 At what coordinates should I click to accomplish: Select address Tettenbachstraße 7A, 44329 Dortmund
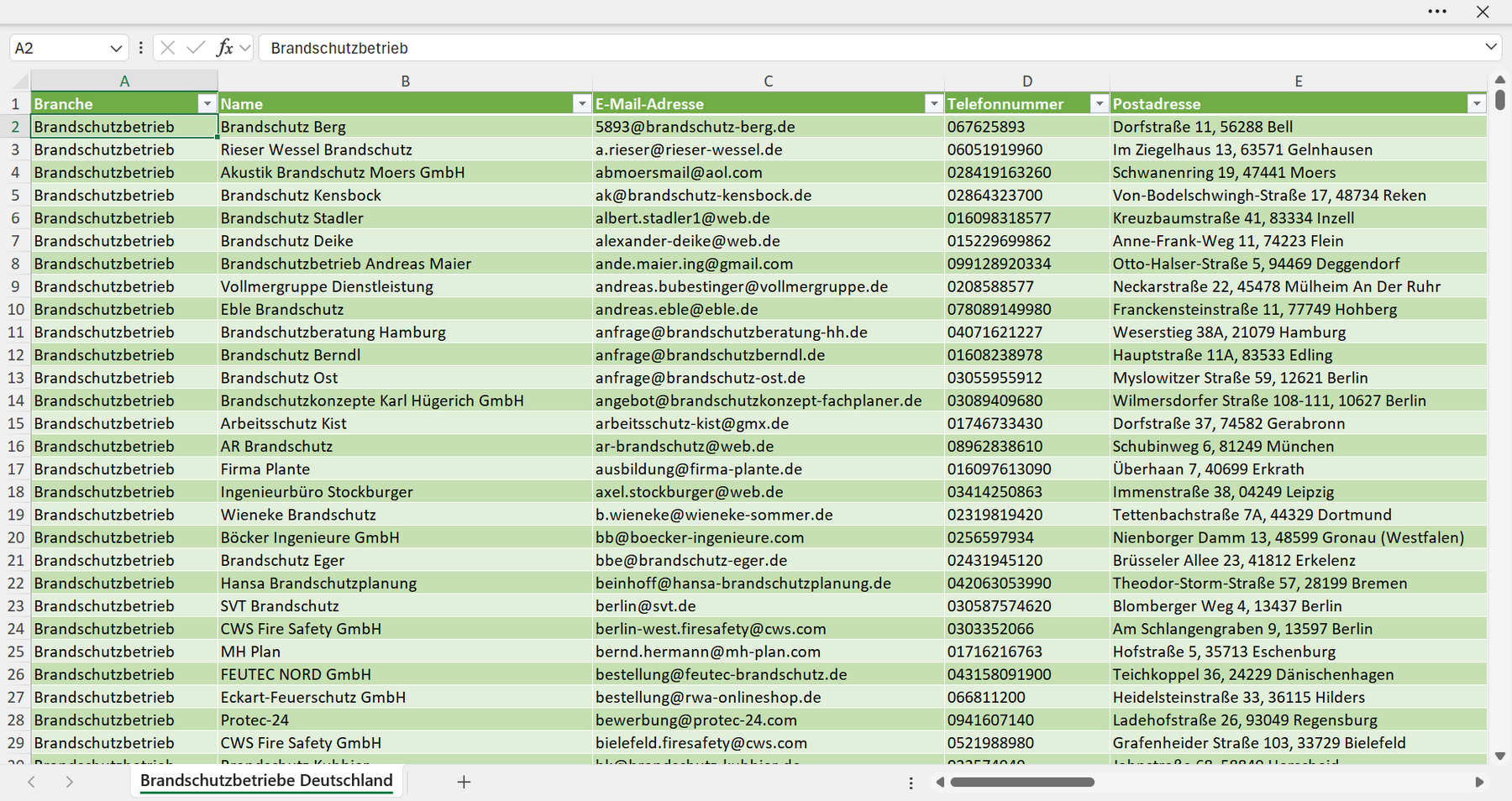tap(1298, 515)
